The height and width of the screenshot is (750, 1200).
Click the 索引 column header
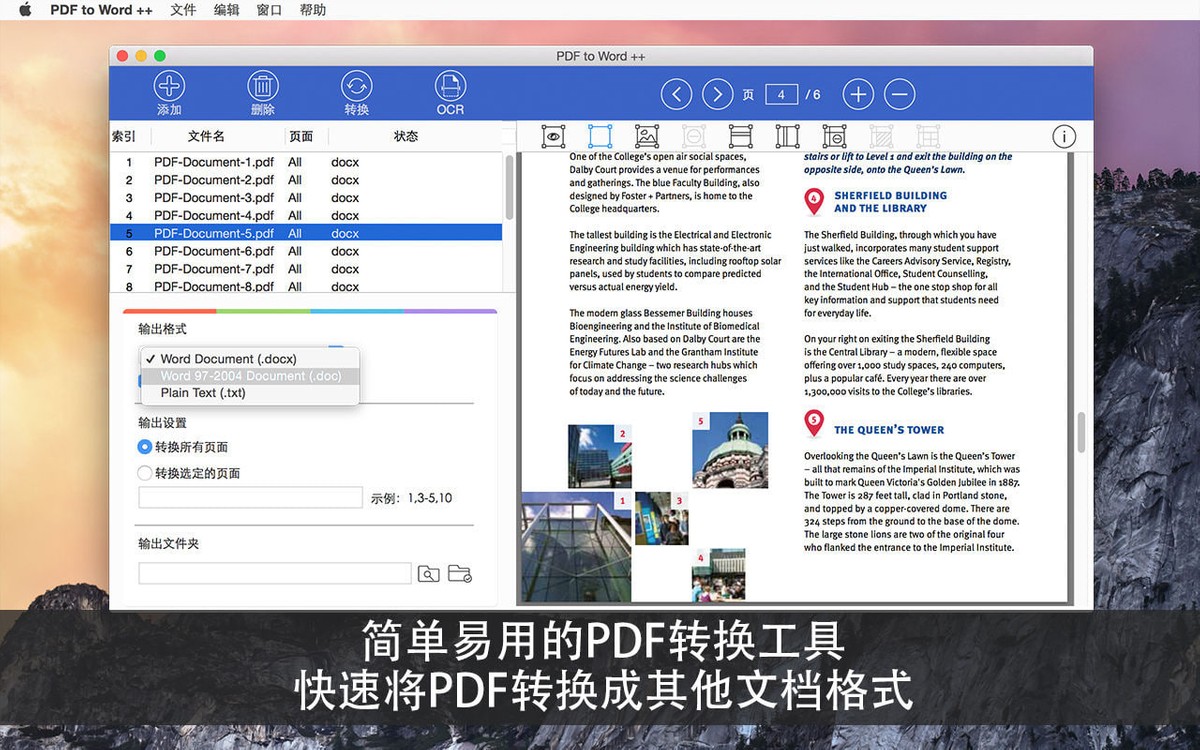point(124,136)
